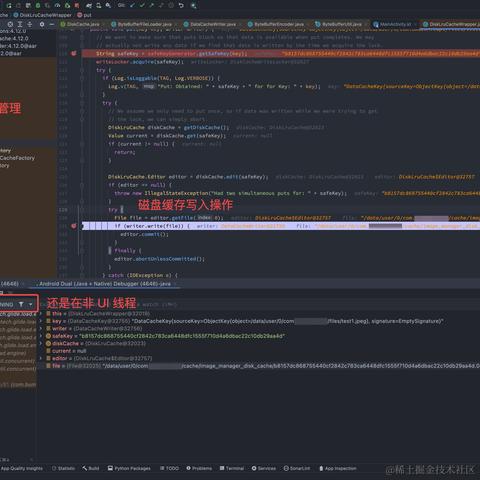The width and height of the screenshot is (480, 480).
Task: Switch to the ByteBufferFileLoader.java tab
Action: click(x=142, y=24)
